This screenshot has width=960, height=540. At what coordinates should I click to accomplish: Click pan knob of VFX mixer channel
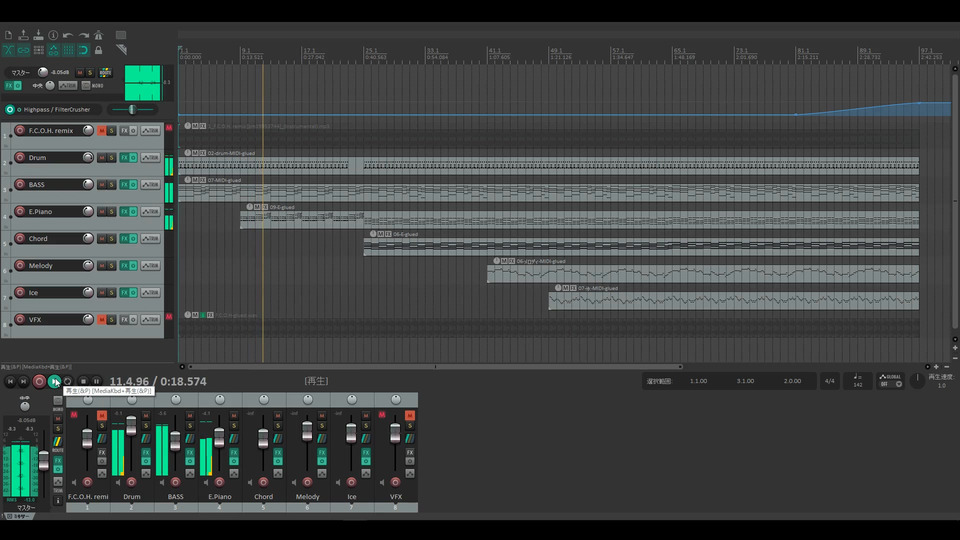pyautogui.click(x=396, y=400)
